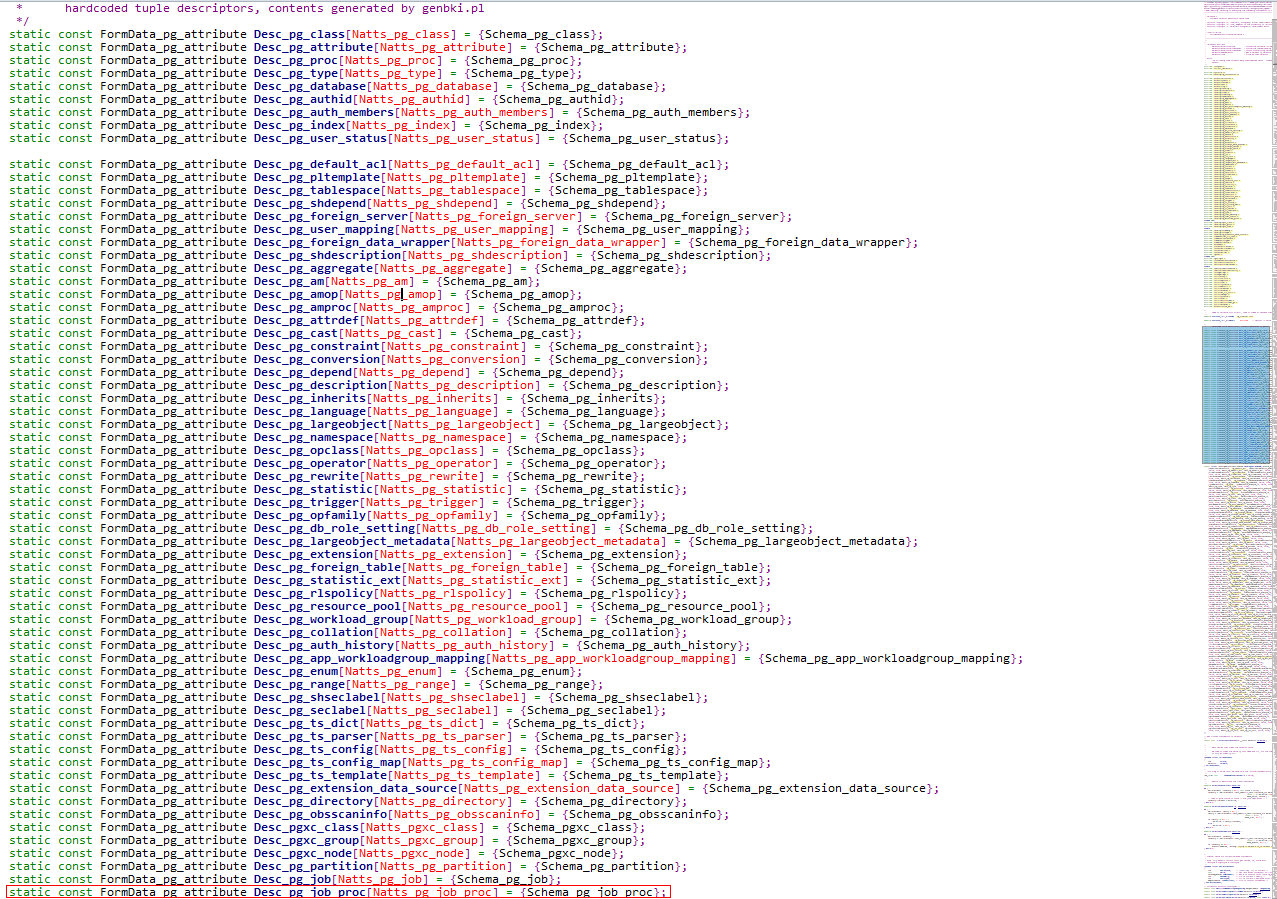Click Desc_pg_enum array name

(x=296, y=671)
